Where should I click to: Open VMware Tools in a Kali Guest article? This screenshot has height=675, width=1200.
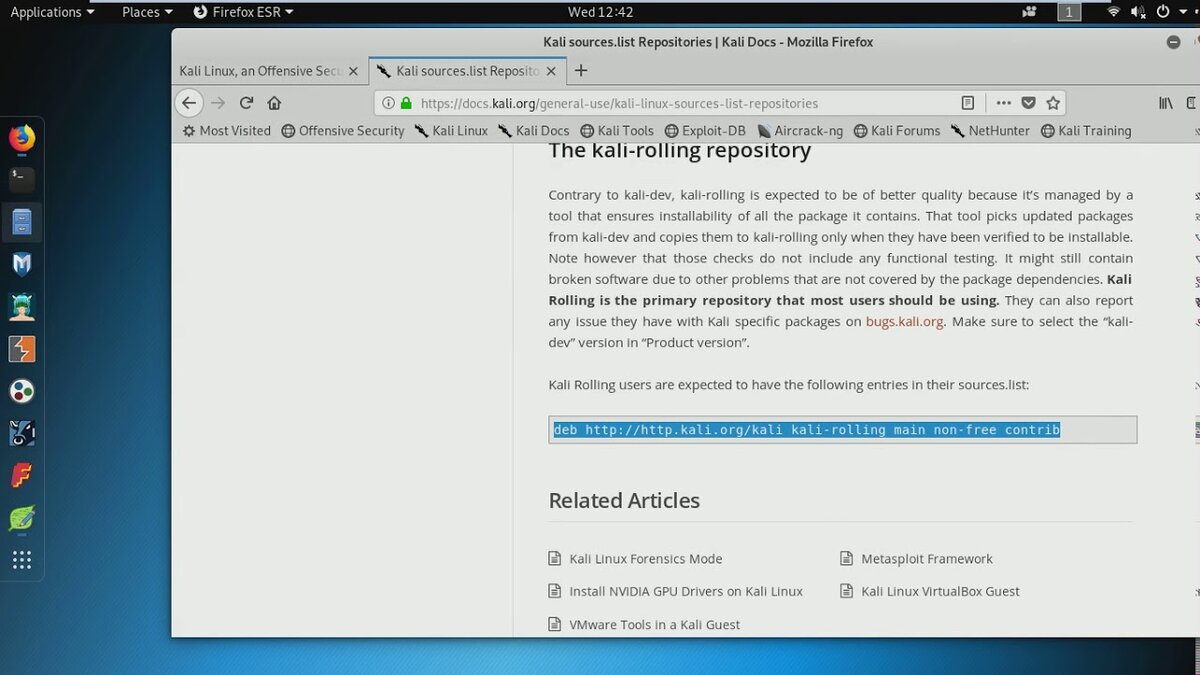click(x=654, y=624)
